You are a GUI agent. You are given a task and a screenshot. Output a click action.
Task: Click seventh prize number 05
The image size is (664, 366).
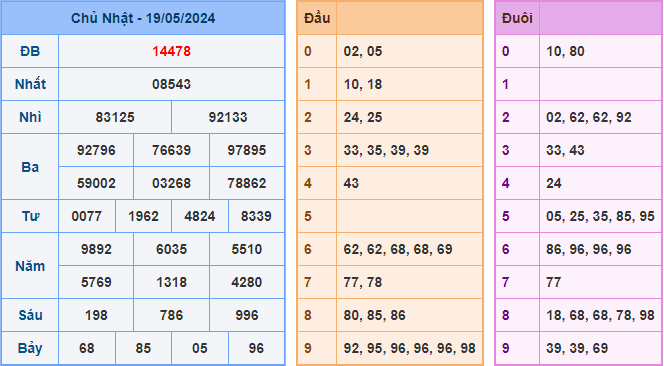pyautogui.click(x=200, y=349)
